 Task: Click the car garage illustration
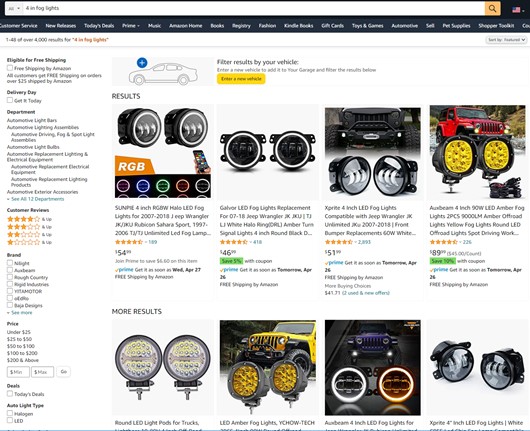(163, 74)
